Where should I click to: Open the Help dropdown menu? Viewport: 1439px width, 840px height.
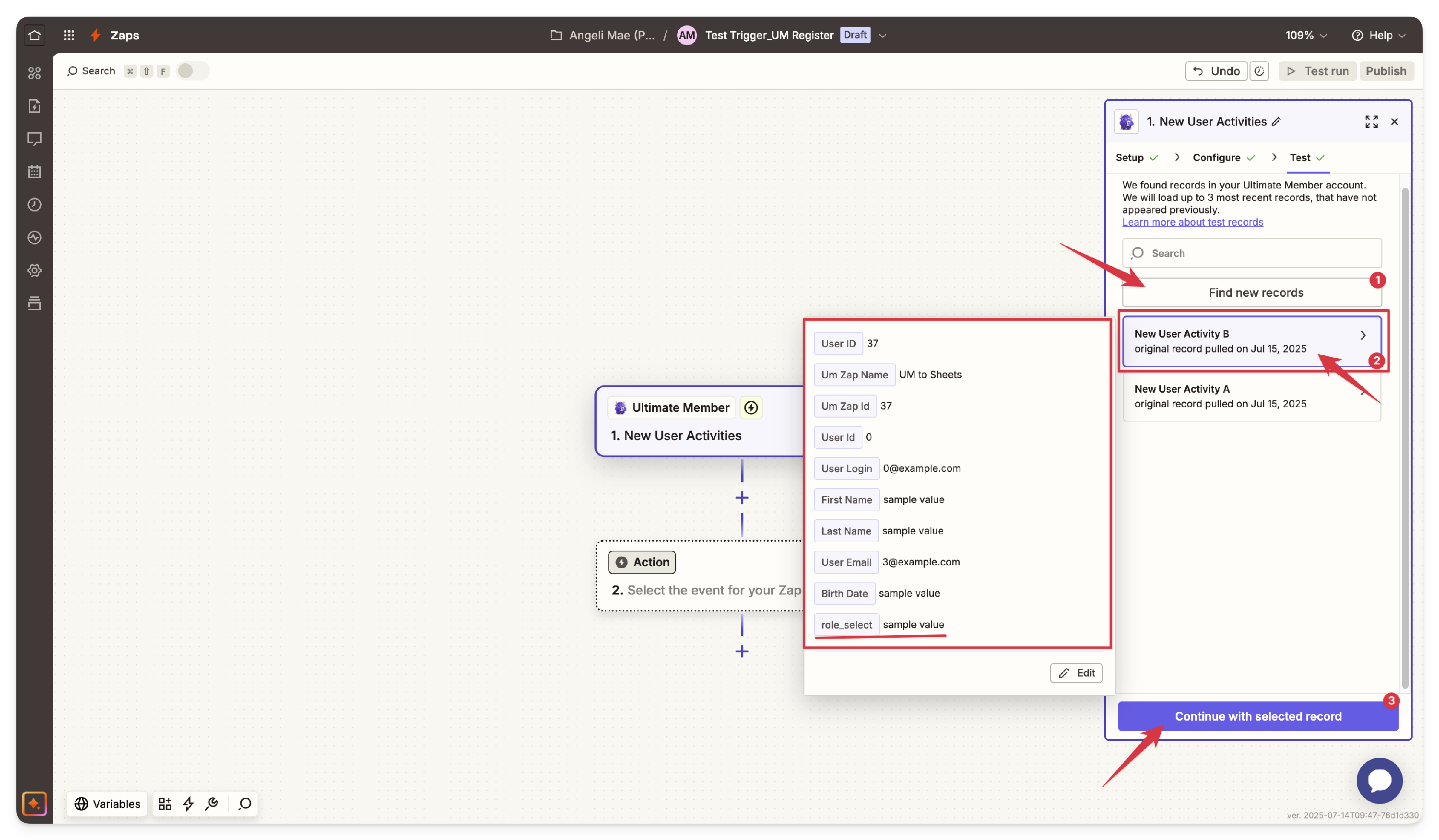coord(1378,35)
